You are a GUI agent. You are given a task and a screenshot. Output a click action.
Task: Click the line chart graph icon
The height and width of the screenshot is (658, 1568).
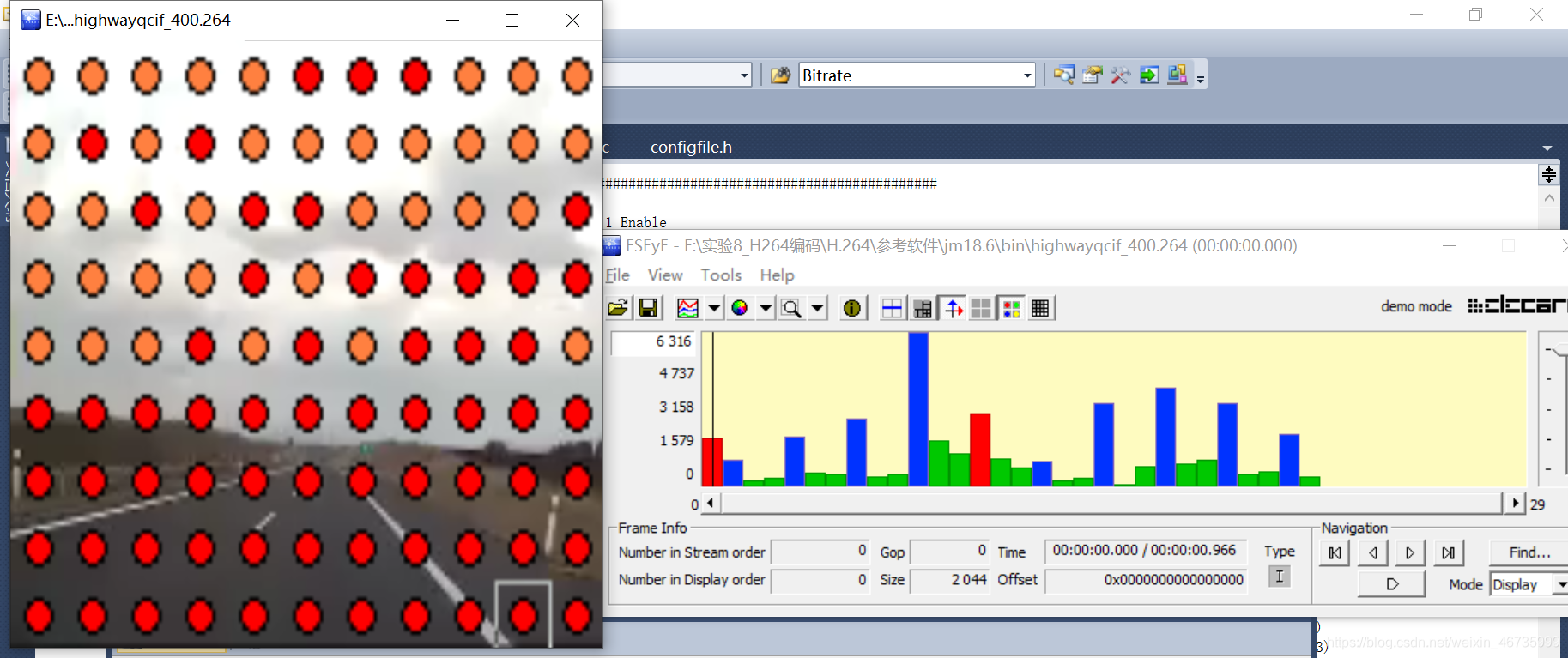tap(688, 308)
